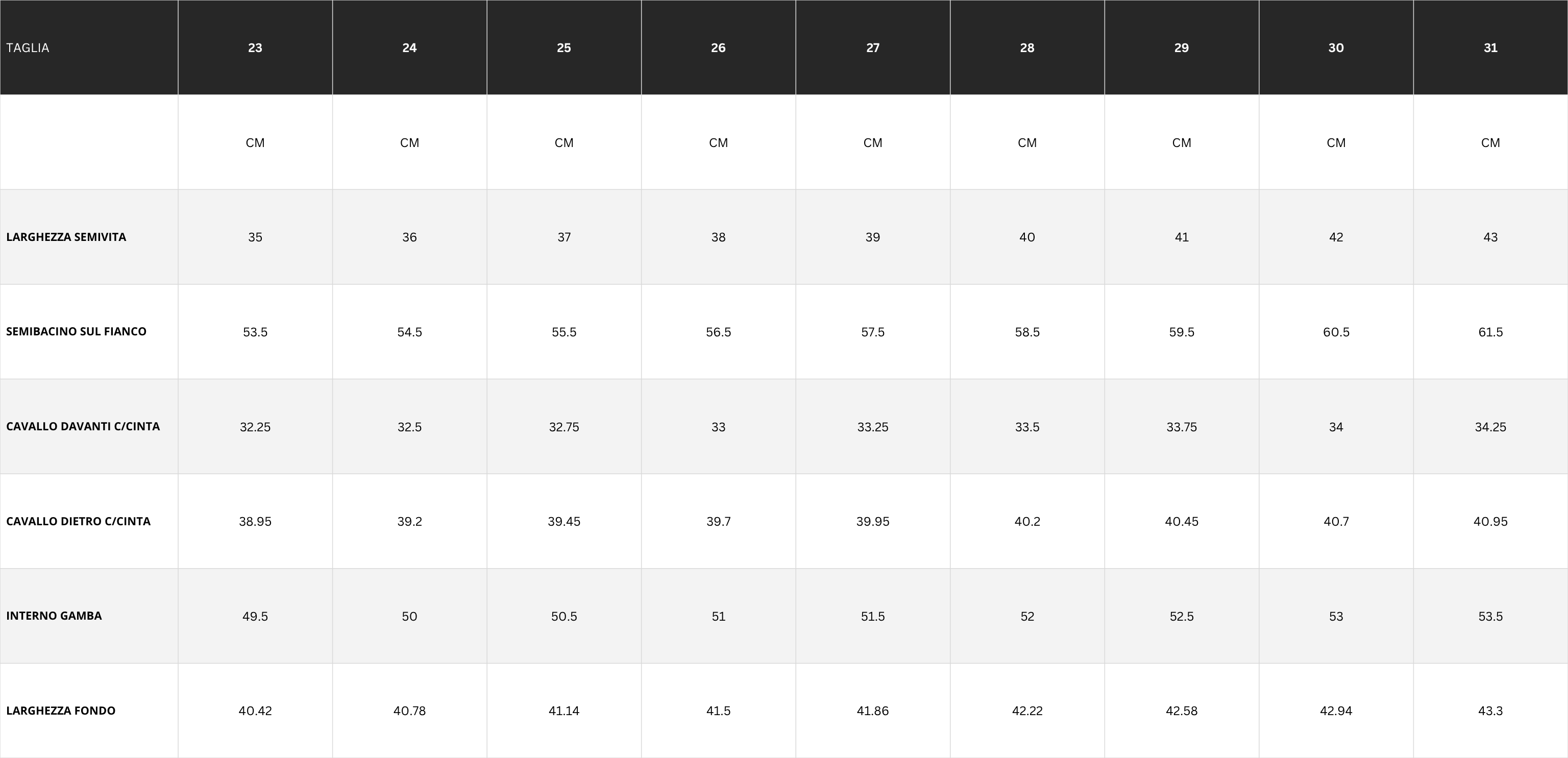The width and height of the screenshot is (1568, 758).
Task: Click the SEMIBACINO SUL FIANCO row label
Action: click(76, 331)
